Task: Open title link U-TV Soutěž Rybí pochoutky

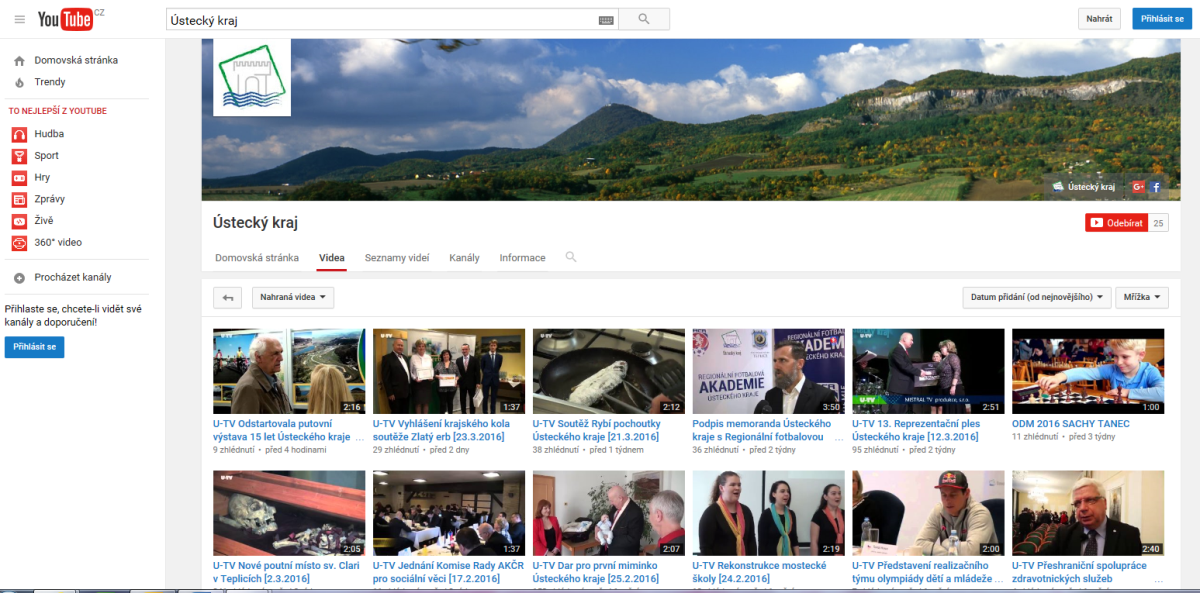Action: [599, 430]
